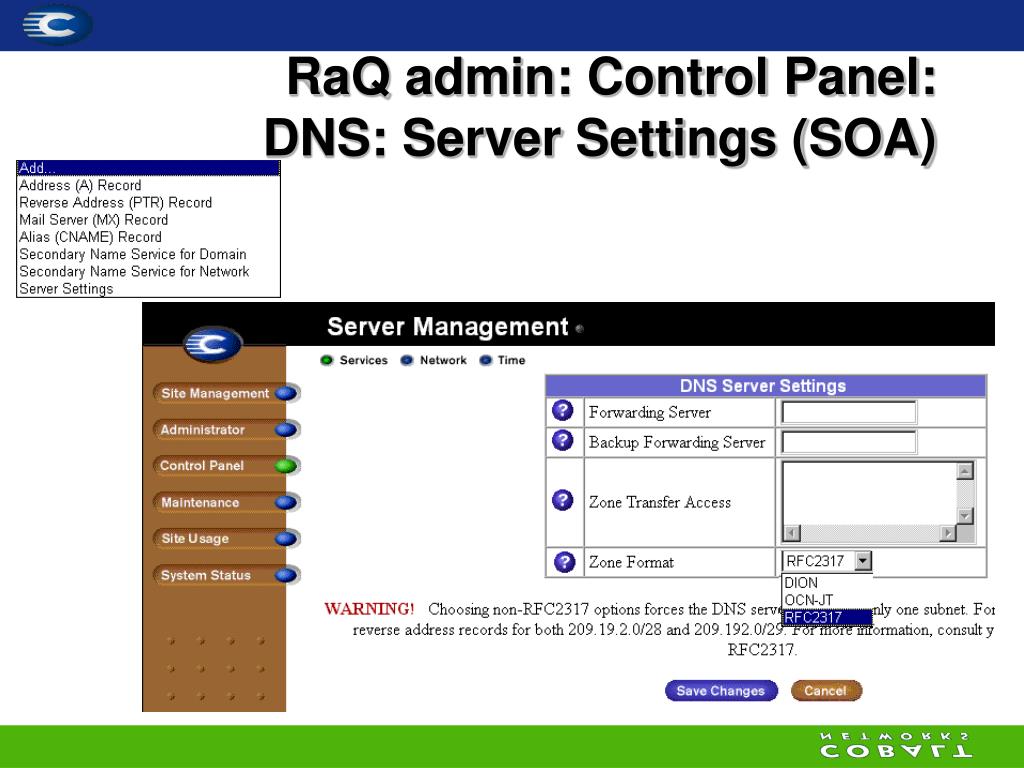This screenshot has height=768, width=1024.
Task: Click the Zone Transfer Access scroll right arrow
Action: tap(948, 533)
